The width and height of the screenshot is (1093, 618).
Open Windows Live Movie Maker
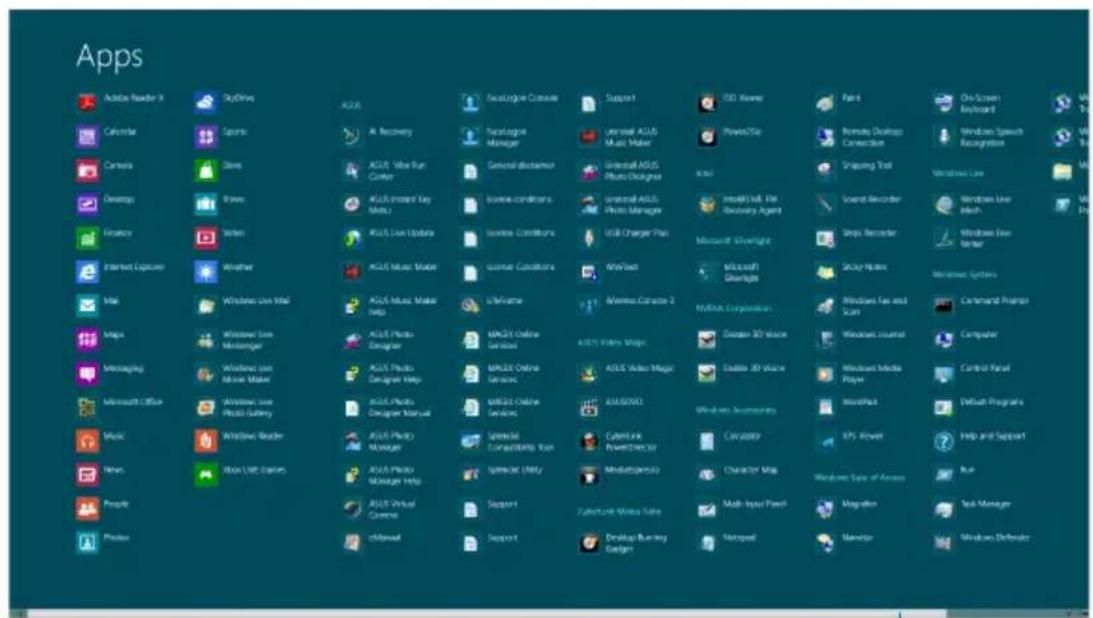coord(234,373)
